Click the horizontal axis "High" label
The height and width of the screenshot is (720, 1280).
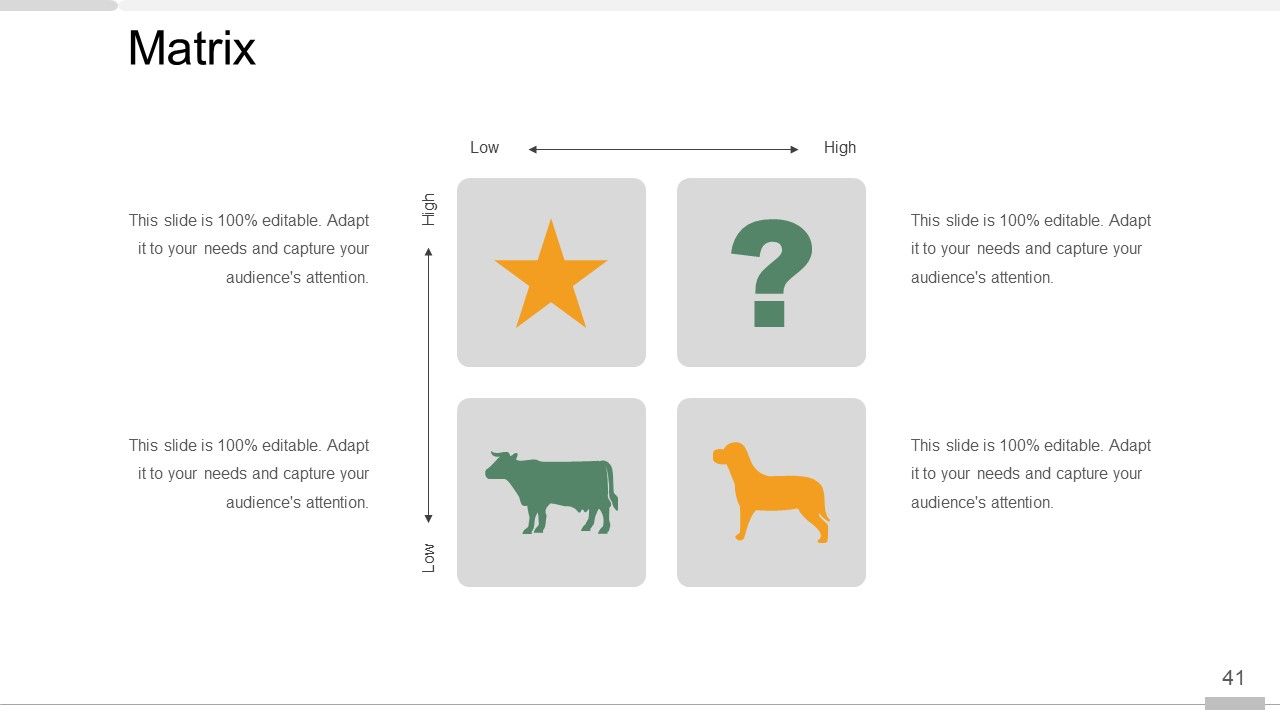click(x=840, y=148)
